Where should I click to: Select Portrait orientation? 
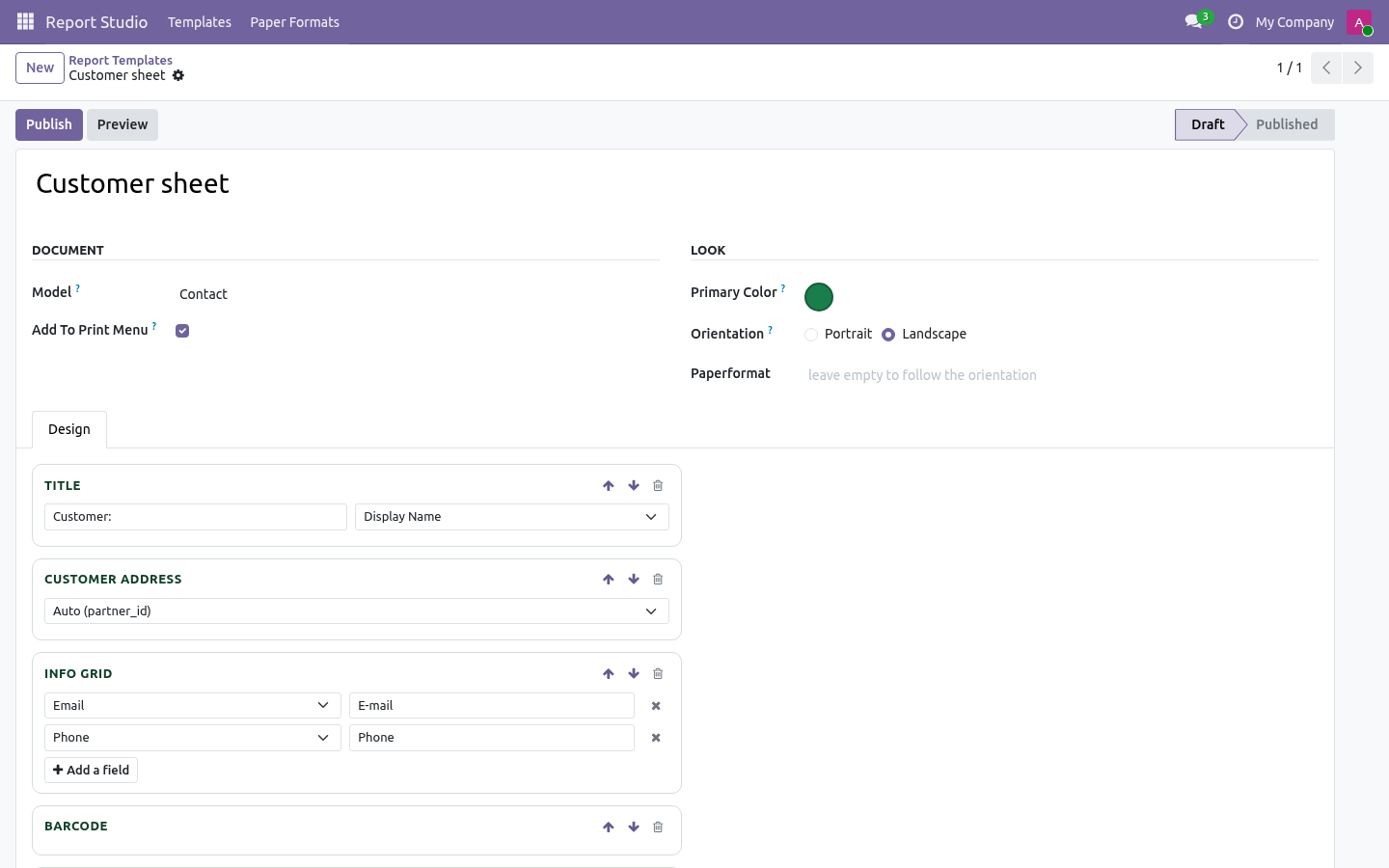(811, 335)
